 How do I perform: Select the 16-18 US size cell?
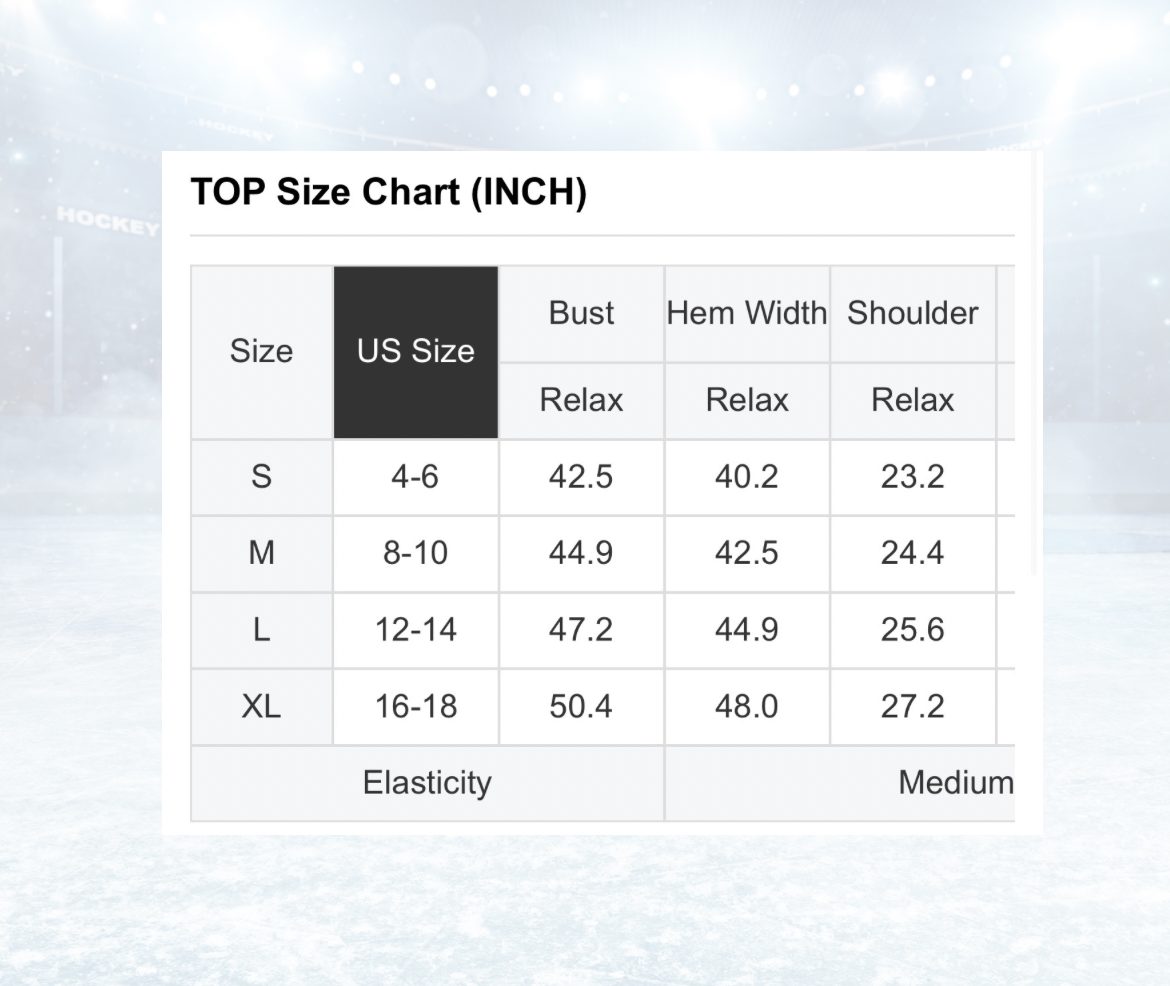tap(416, 707)
